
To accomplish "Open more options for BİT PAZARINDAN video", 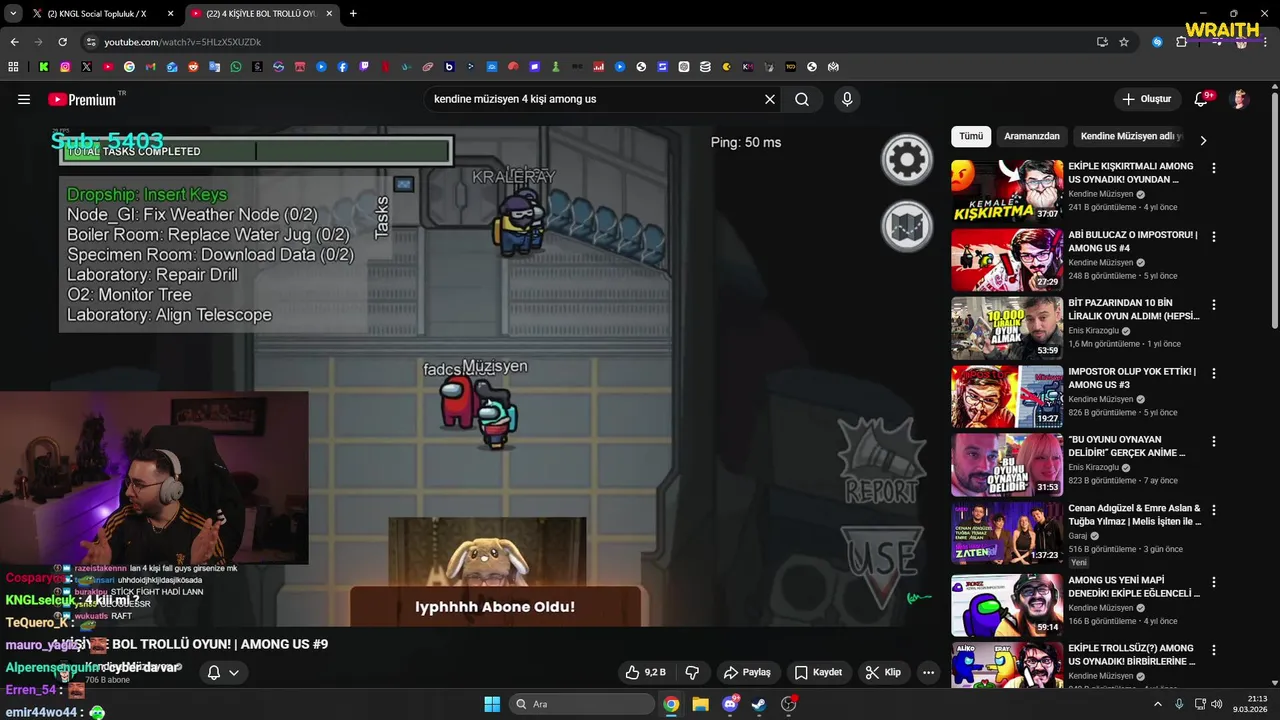I will coord(1214,305).
